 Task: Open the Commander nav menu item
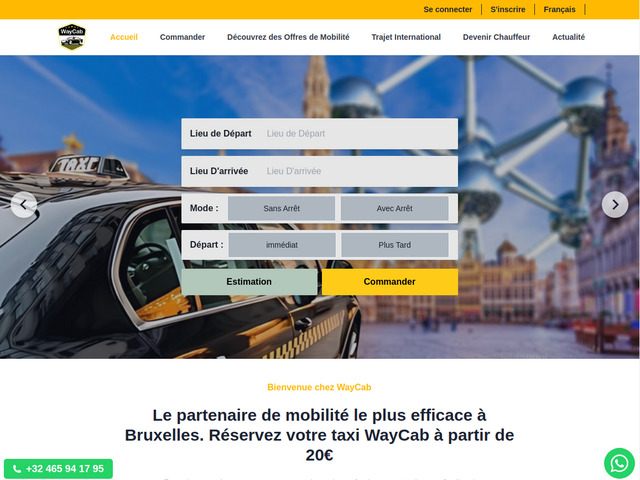182,37
